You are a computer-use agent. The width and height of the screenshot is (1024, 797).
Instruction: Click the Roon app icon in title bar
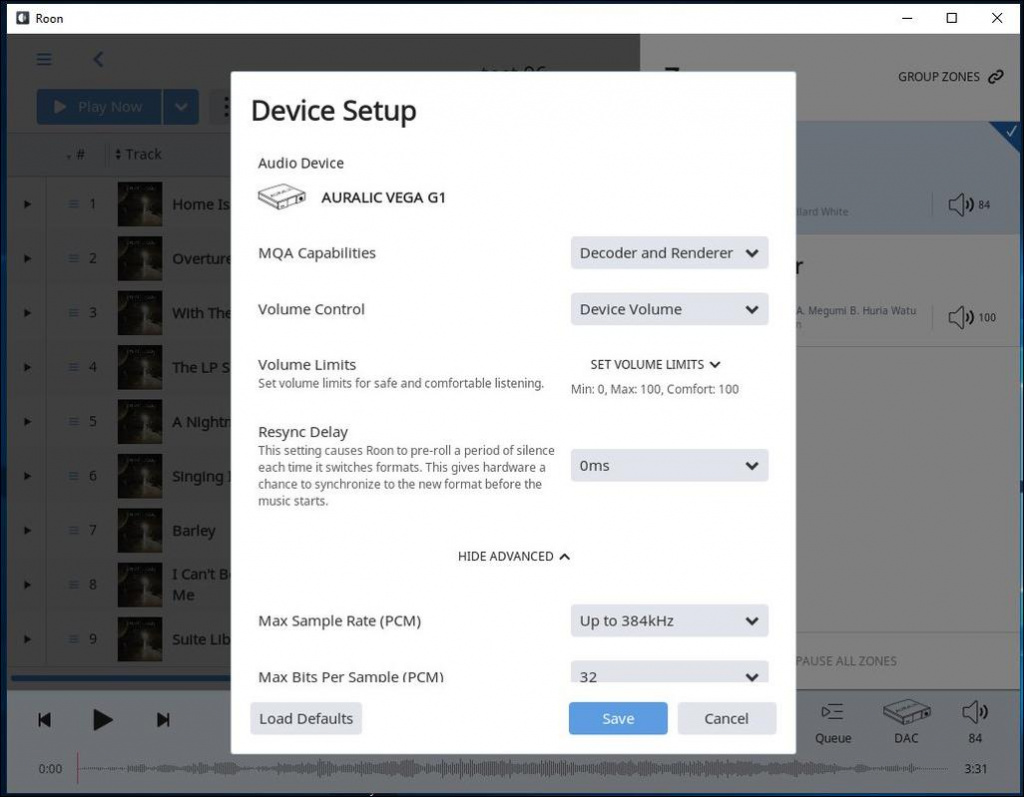pos(23,18)
